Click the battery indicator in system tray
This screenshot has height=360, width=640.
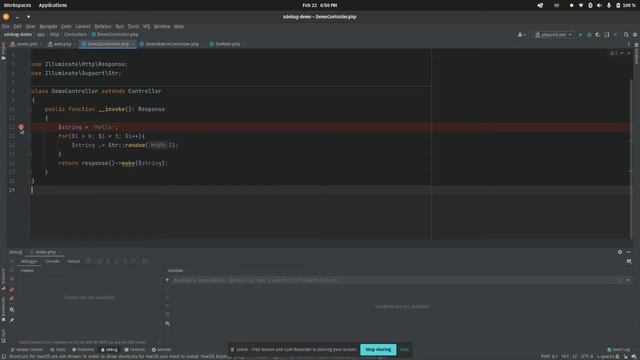(626, 5)
